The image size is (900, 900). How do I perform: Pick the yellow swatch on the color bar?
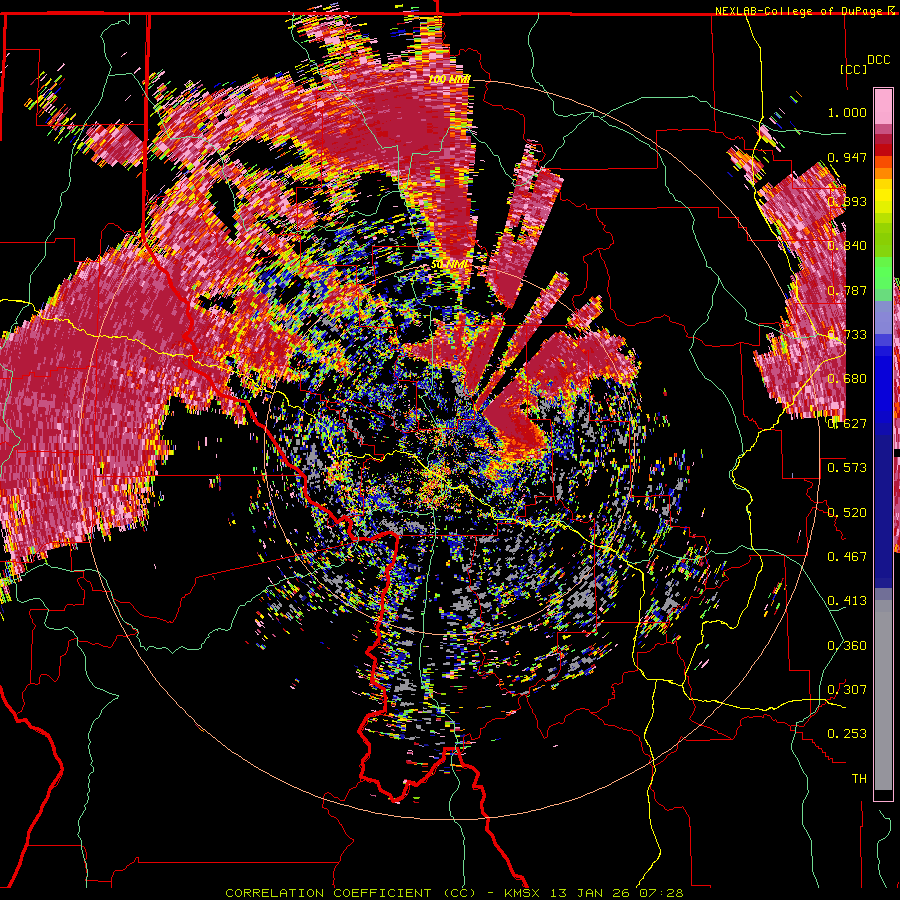tap(883, 197)
